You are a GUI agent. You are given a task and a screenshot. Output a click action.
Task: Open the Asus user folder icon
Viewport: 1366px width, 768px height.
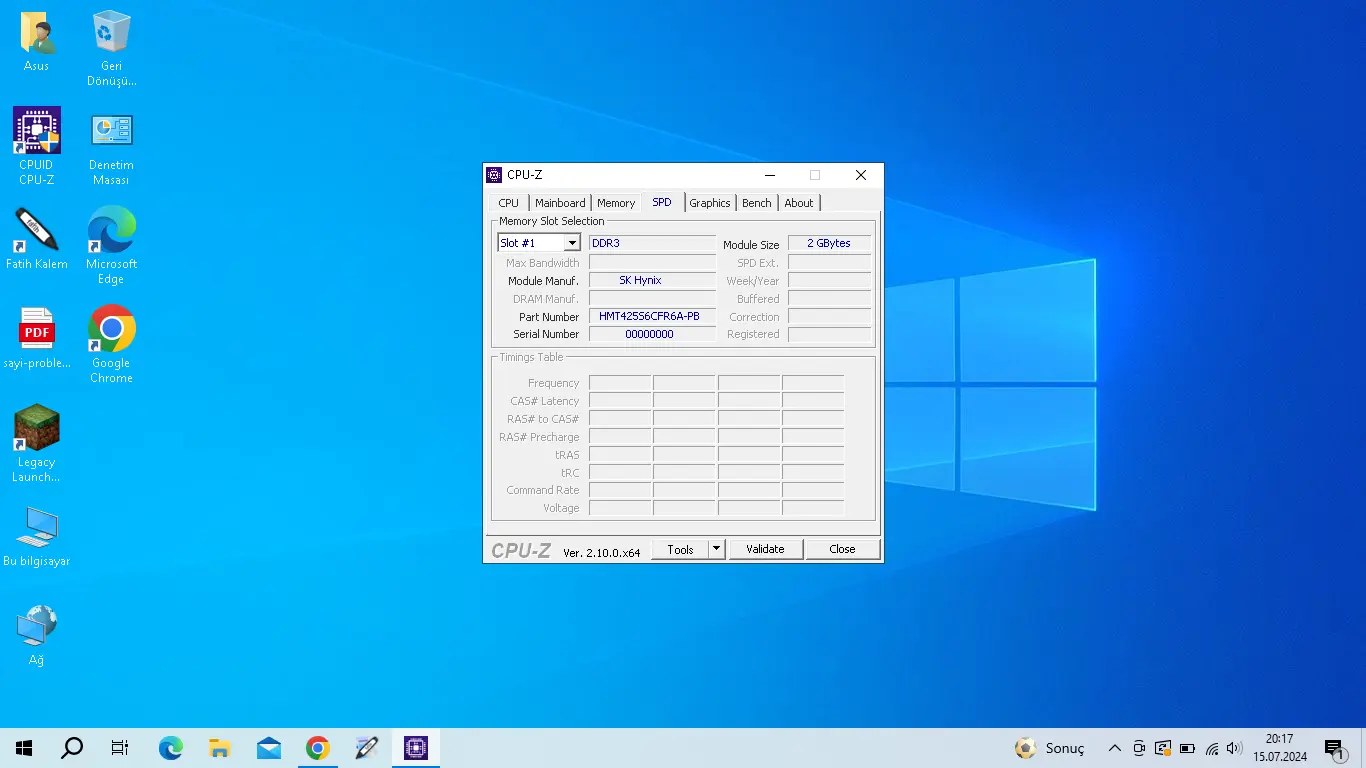point(37,42)
